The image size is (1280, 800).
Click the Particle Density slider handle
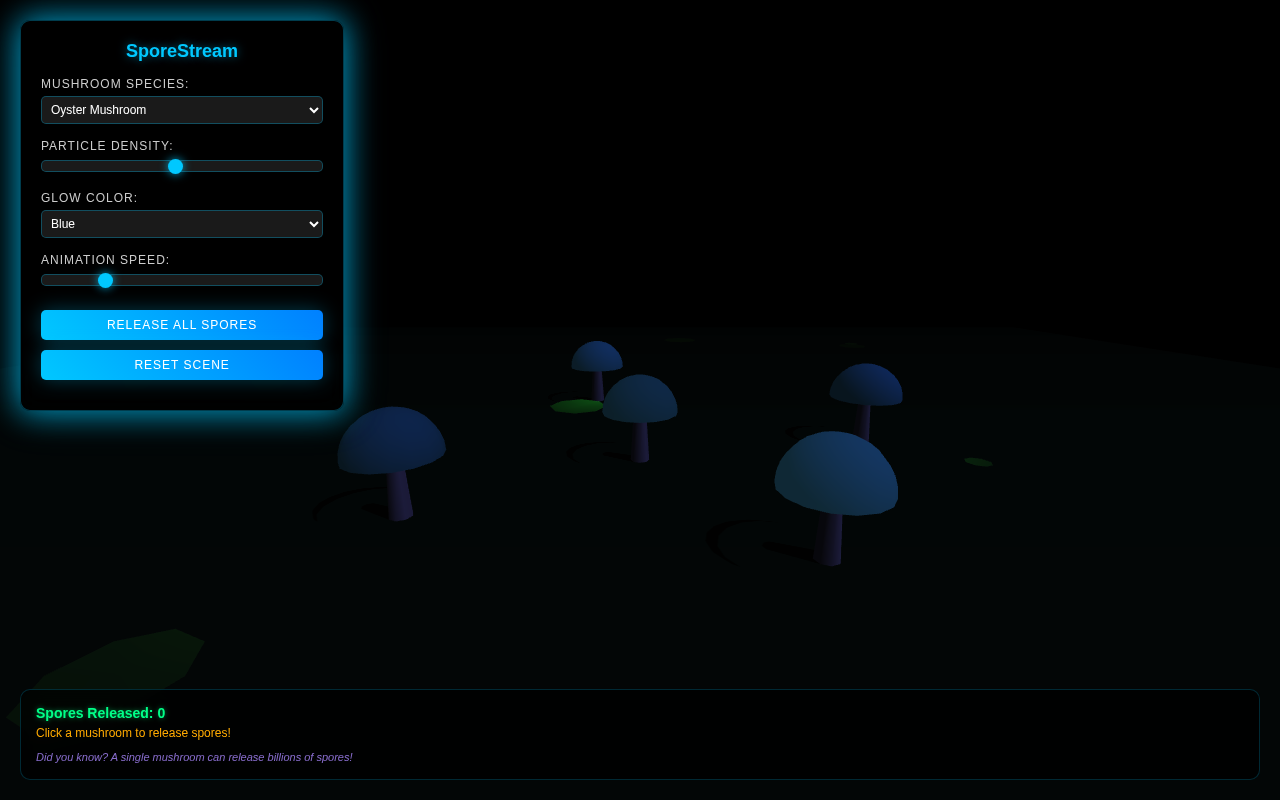pos(176,166)
